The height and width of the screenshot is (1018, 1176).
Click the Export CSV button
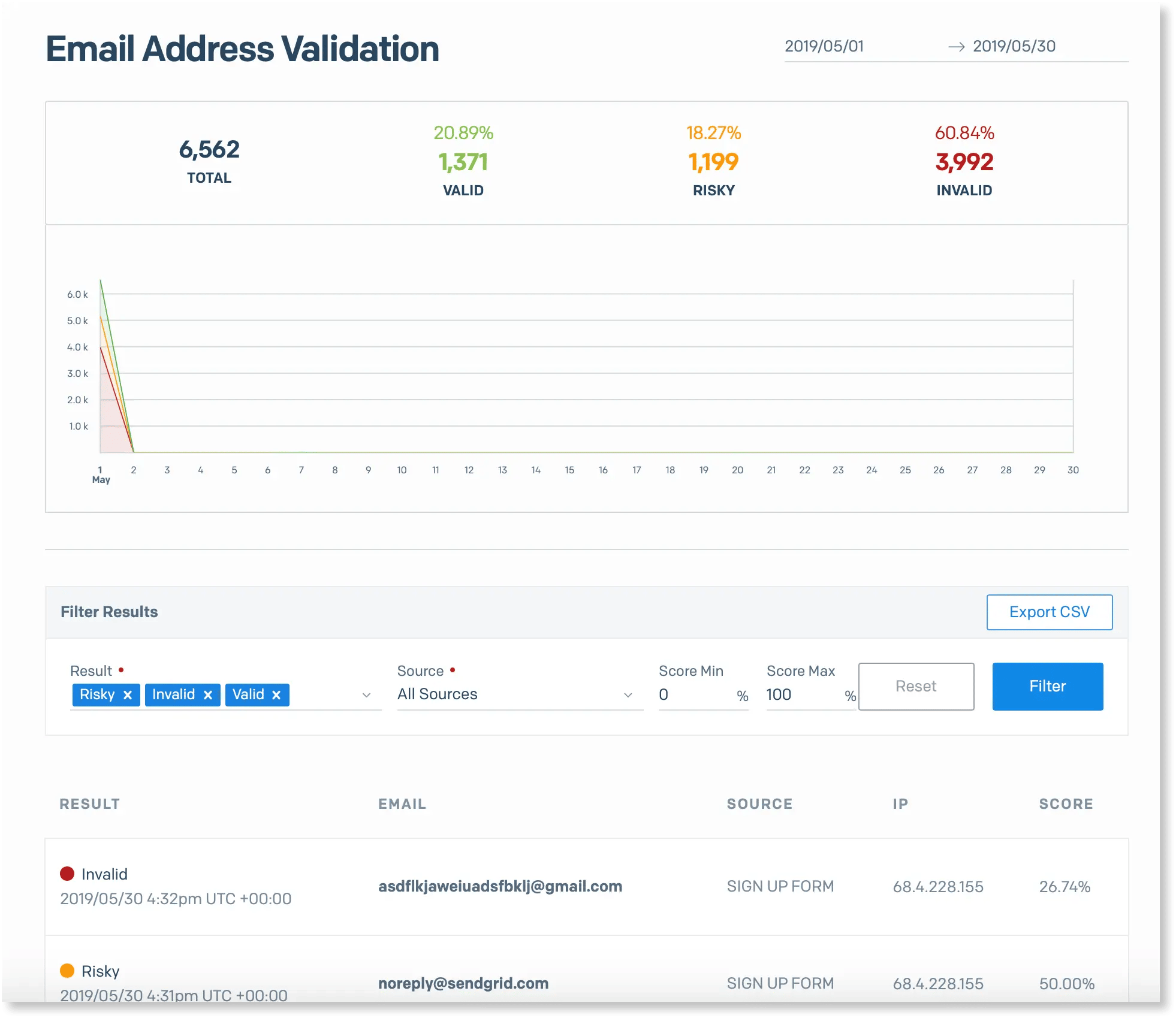[x=1049, y=612]
